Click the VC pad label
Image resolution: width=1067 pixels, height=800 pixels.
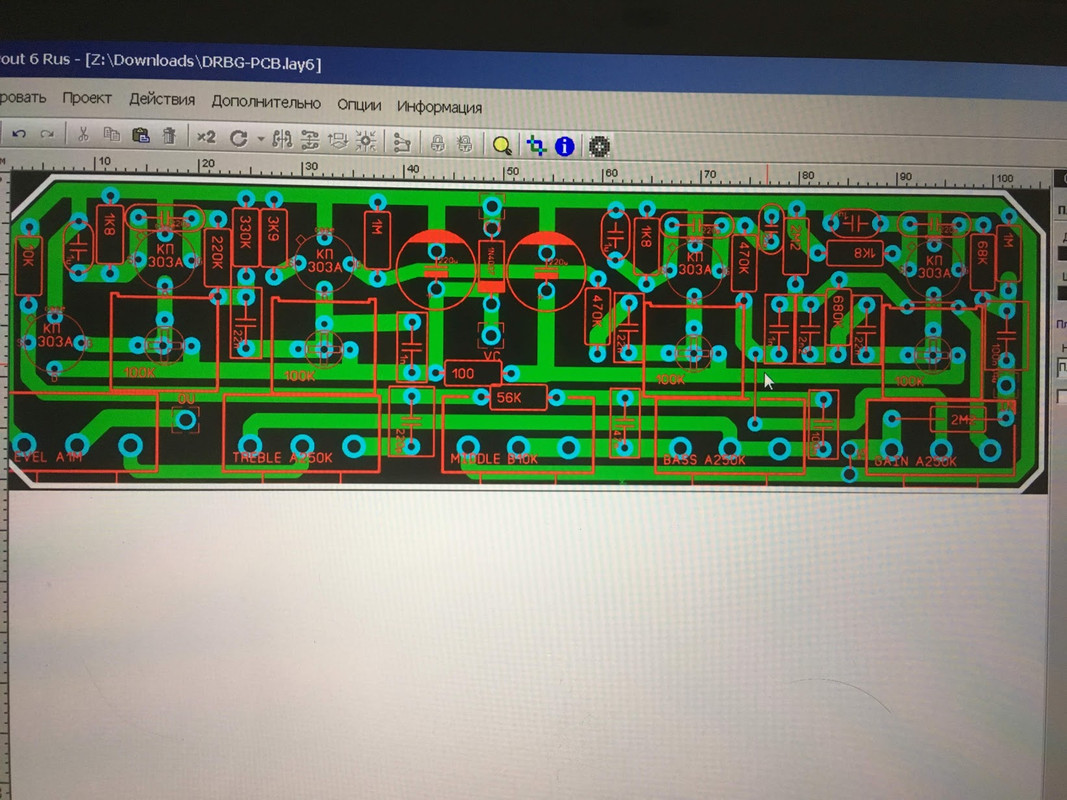[491, 356]
